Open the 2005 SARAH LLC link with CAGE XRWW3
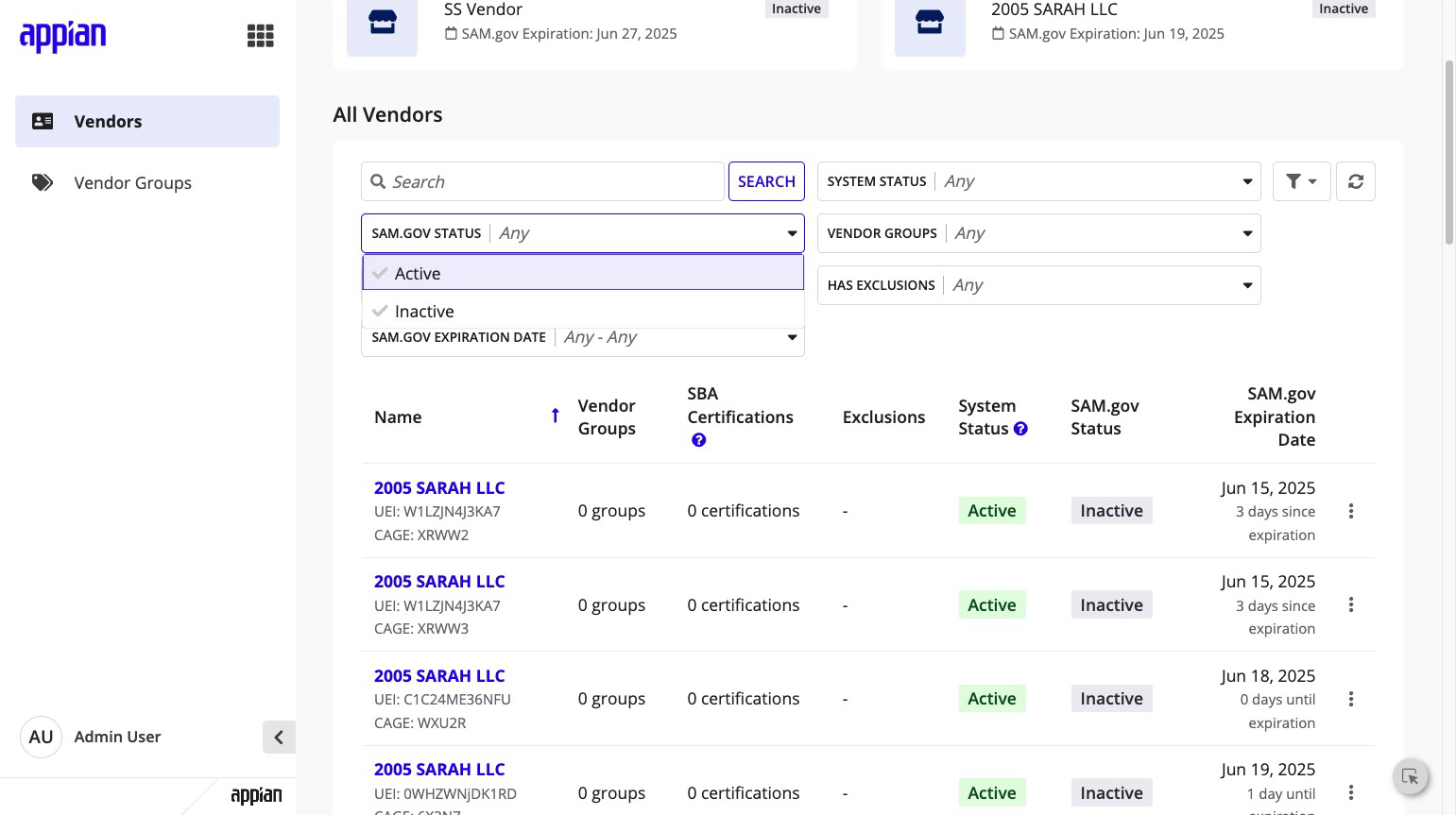Image resolution: width=1456 pixels, height=815 pixels. [x=439, y=582]
